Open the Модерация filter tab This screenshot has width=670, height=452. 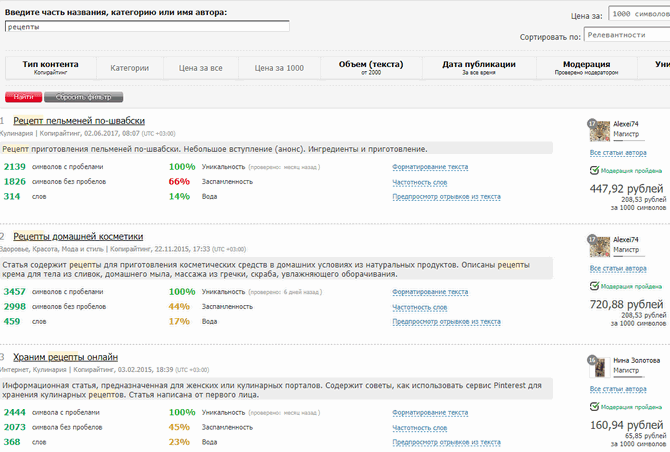586,68
